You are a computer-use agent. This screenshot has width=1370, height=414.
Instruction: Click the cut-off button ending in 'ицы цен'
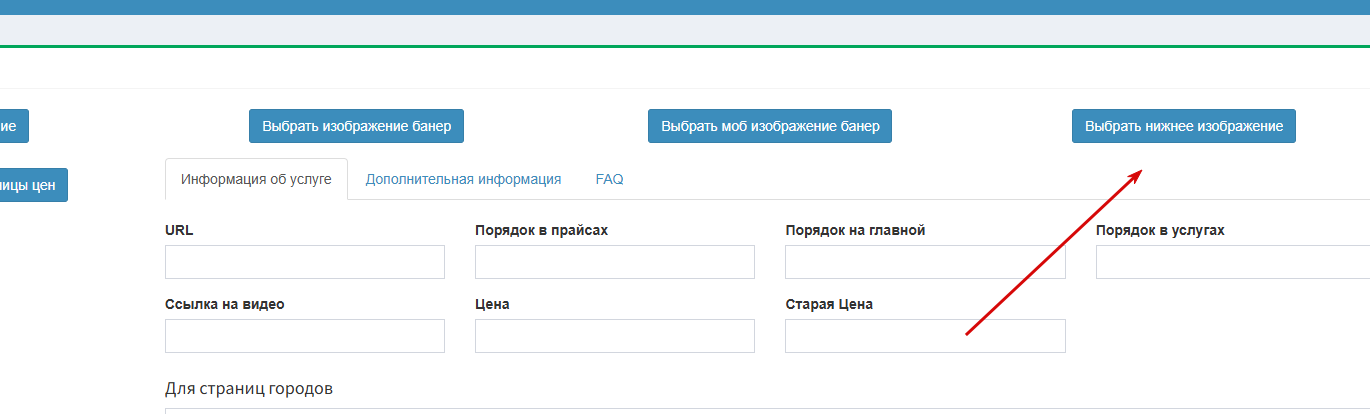click(x=33, y=185)
